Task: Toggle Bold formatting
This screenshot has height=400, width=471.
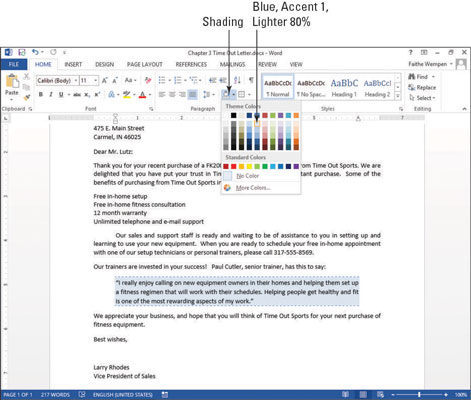Action: (41, 95)
